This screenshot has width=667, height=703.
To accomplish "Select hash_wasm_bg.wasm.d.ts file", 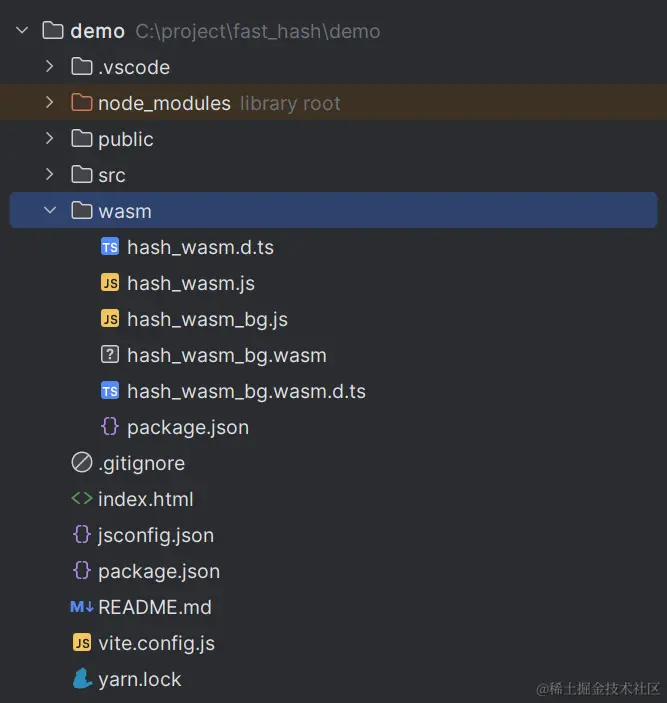I will pos(246,391).
